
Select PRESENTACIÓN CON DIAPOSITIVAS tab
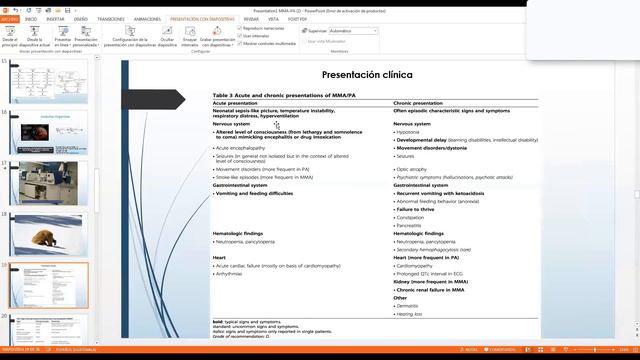tap(202, 19)
